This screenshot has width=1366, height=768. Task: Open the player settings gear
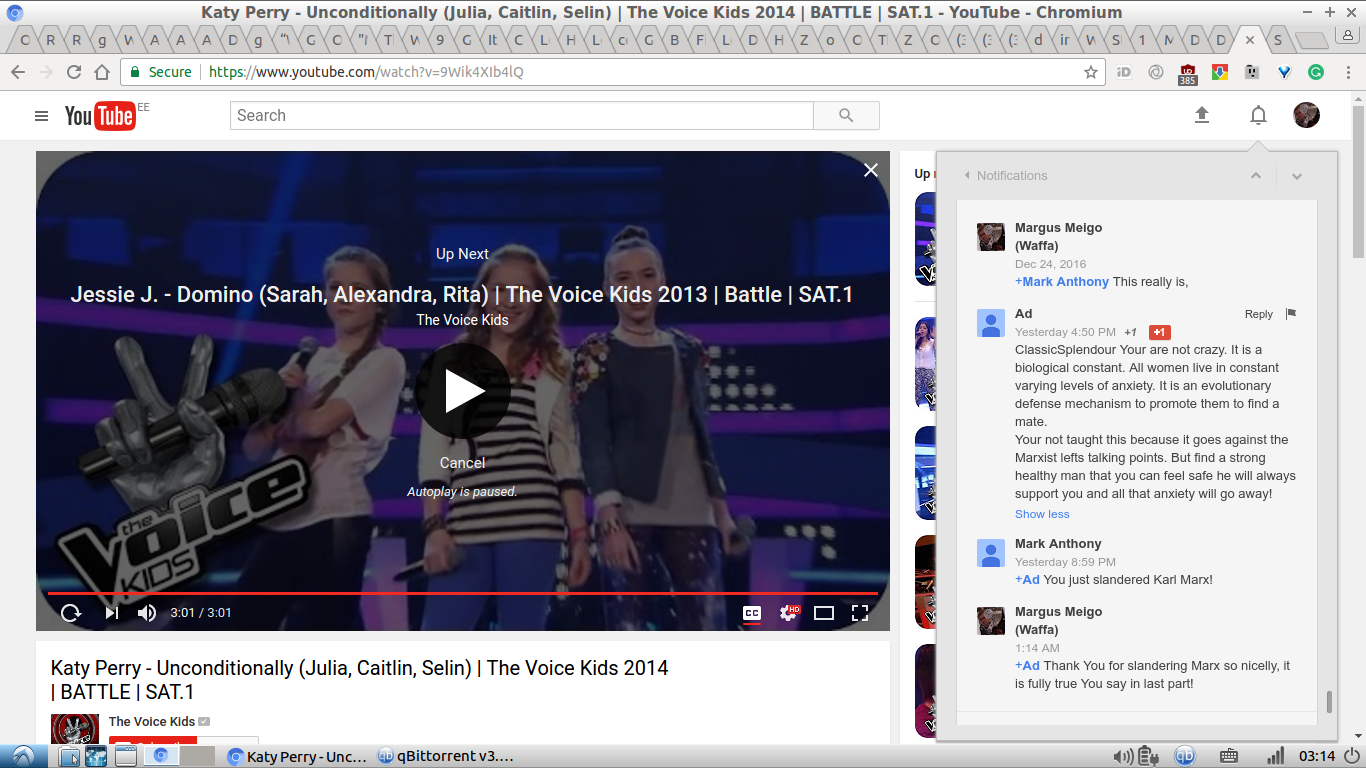point(789,613)
